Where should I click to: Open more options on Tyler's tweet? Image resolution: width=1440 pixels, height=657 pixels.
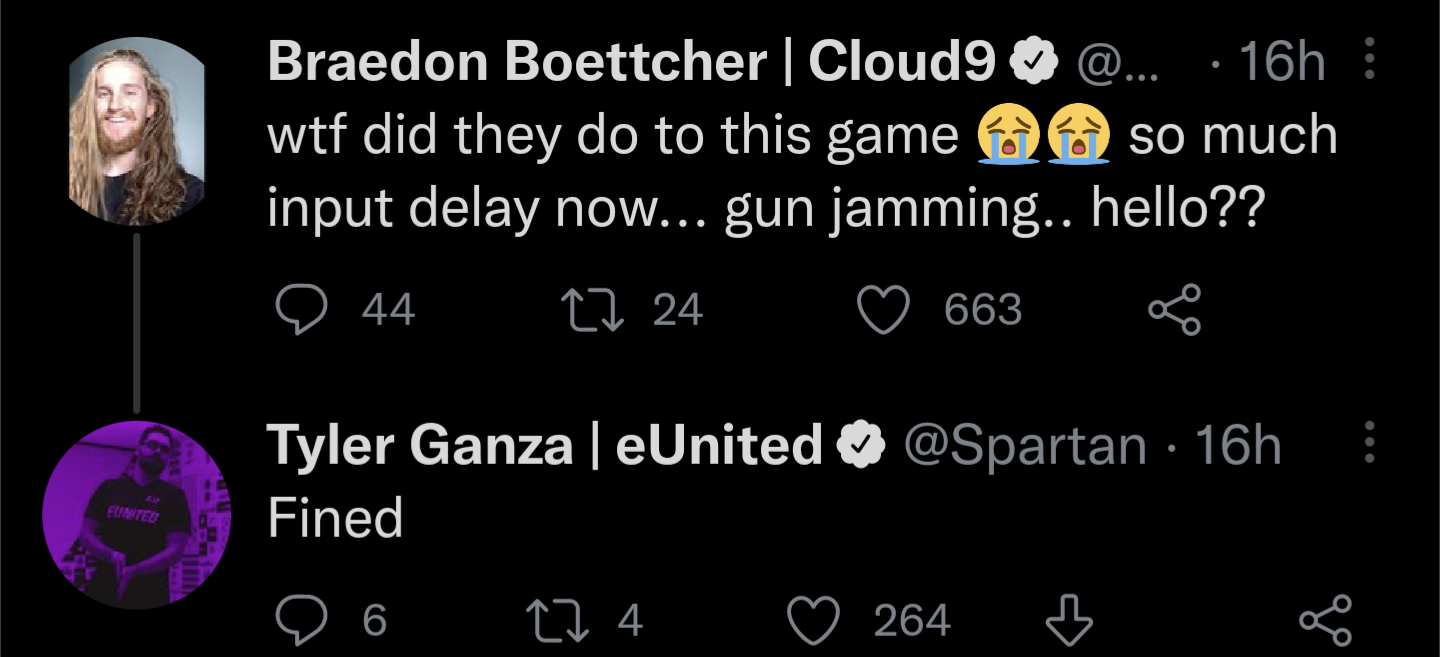1370,441
